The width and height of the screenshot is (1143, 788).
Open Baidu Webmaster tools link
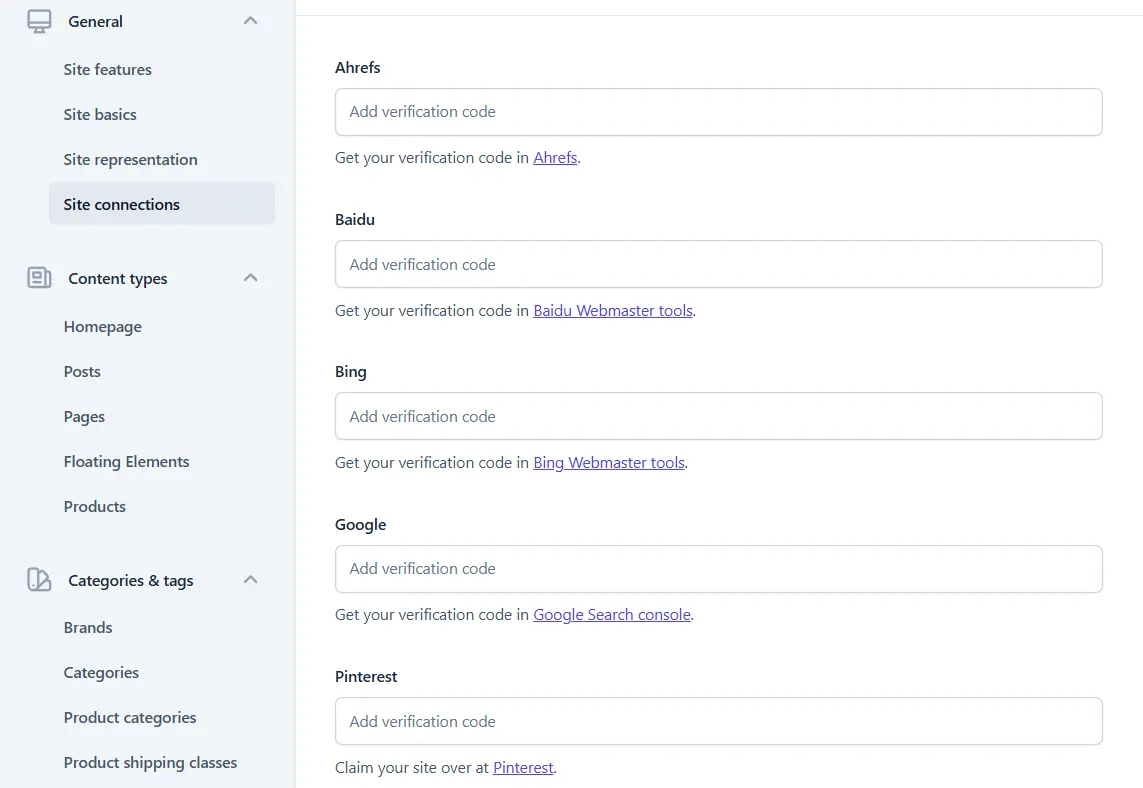pos(613,310)
